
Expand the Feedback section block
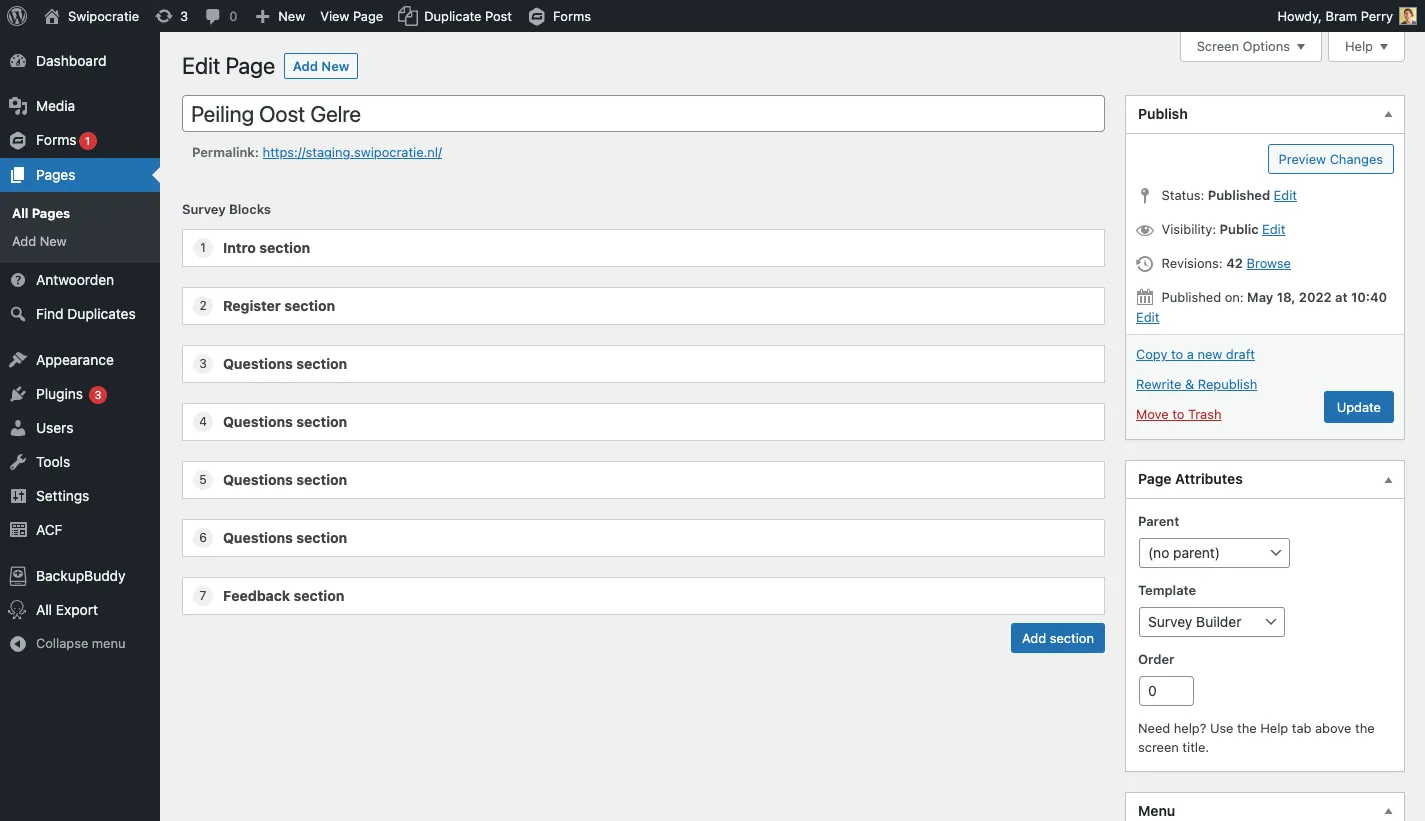tap(643, 596)
